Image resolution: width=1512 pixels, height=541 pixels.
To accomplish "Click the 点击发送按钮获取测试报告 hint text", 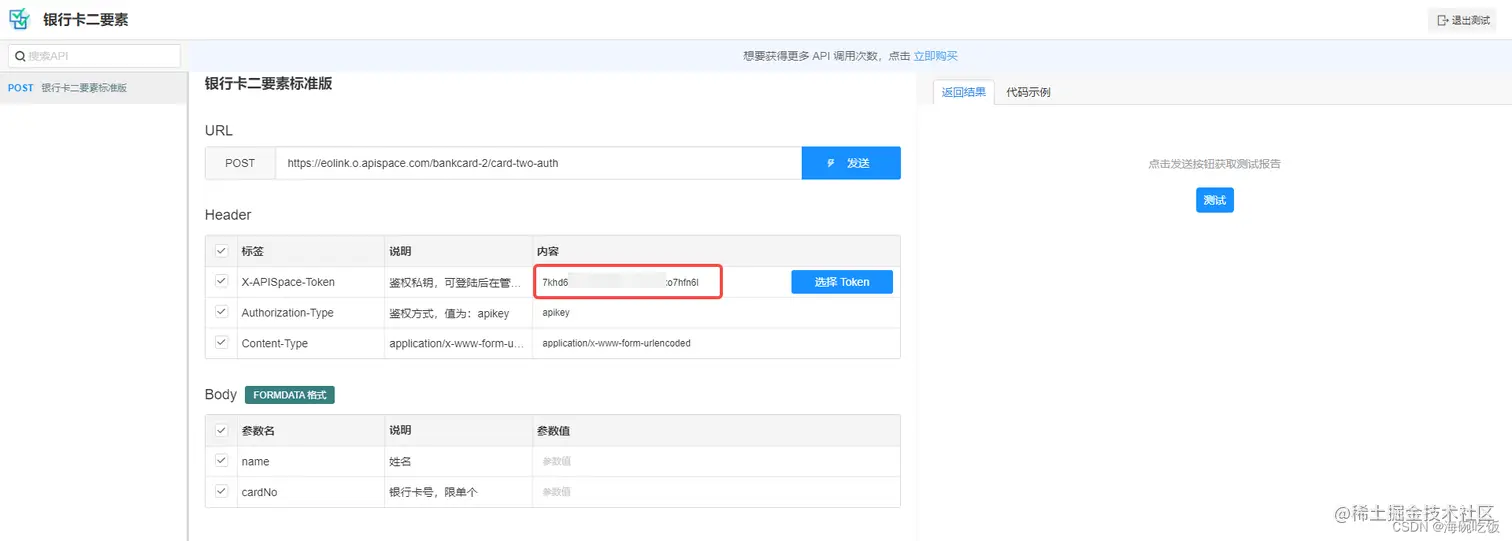I will tap(1214, 164).
